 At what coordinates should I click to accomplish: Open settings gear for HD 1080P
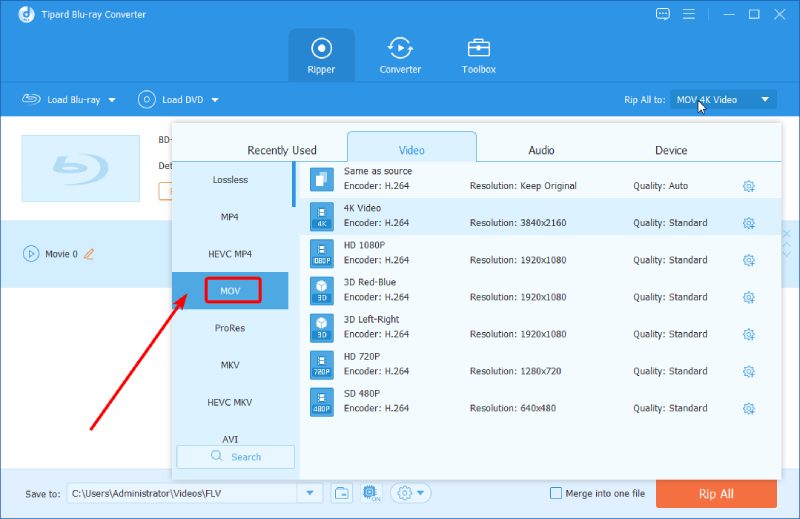pos(748,260)
